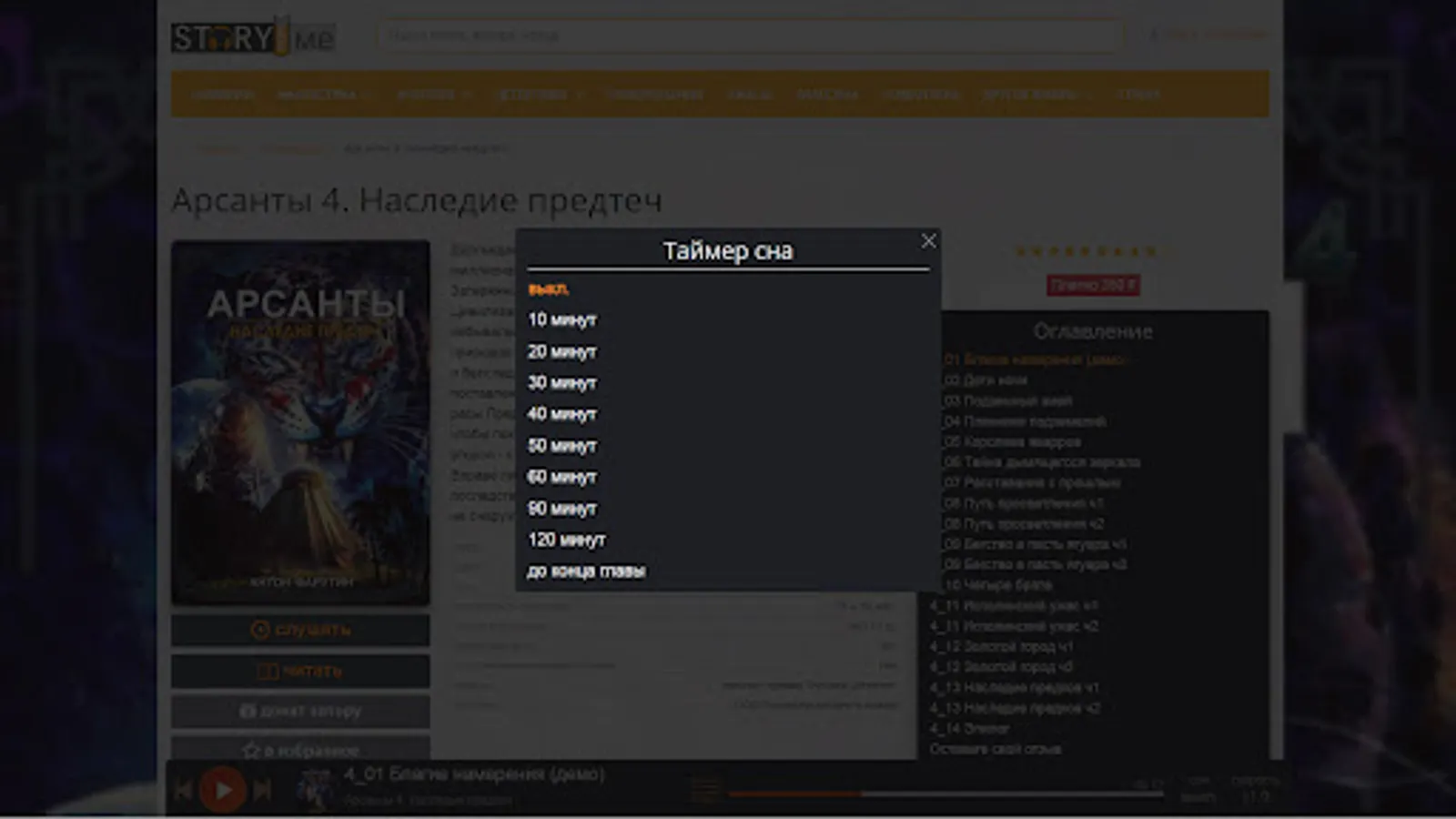This screenshot has height=819, width=1456.
Task: Open chapter 4_13 Наследие предков ч1
Action: tap(1015, 688)
